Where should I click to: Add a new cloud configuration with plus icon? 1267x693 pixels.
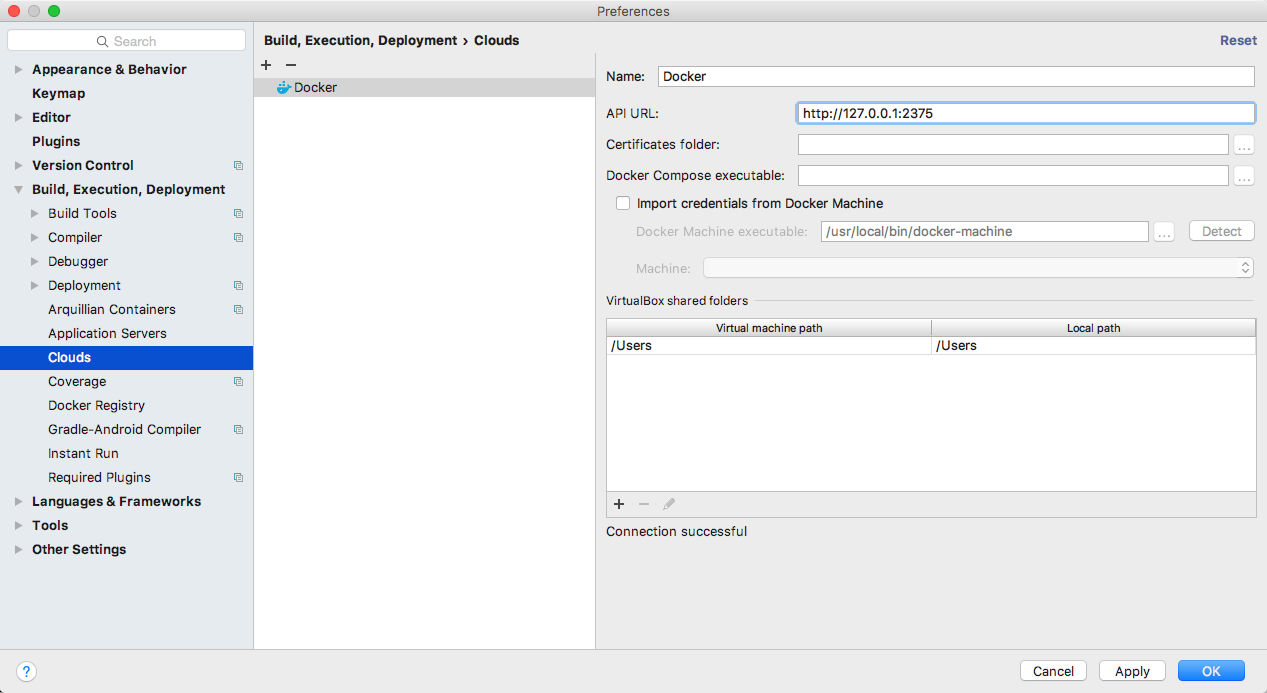pos(266,65)
